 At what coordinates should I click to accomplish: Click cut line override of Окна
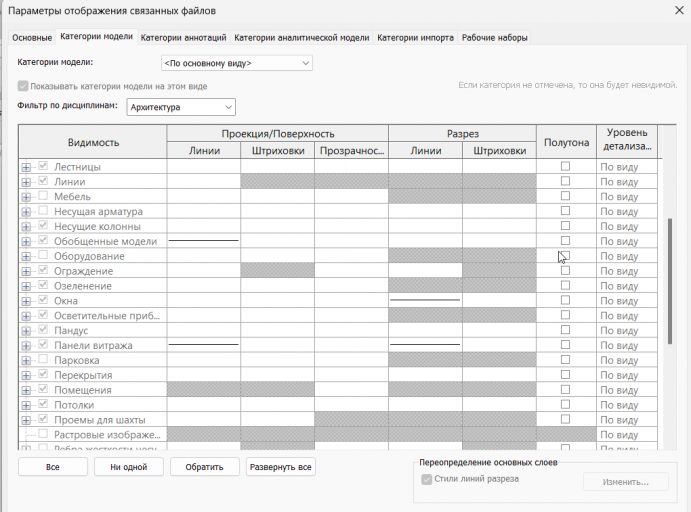point(425,301)
